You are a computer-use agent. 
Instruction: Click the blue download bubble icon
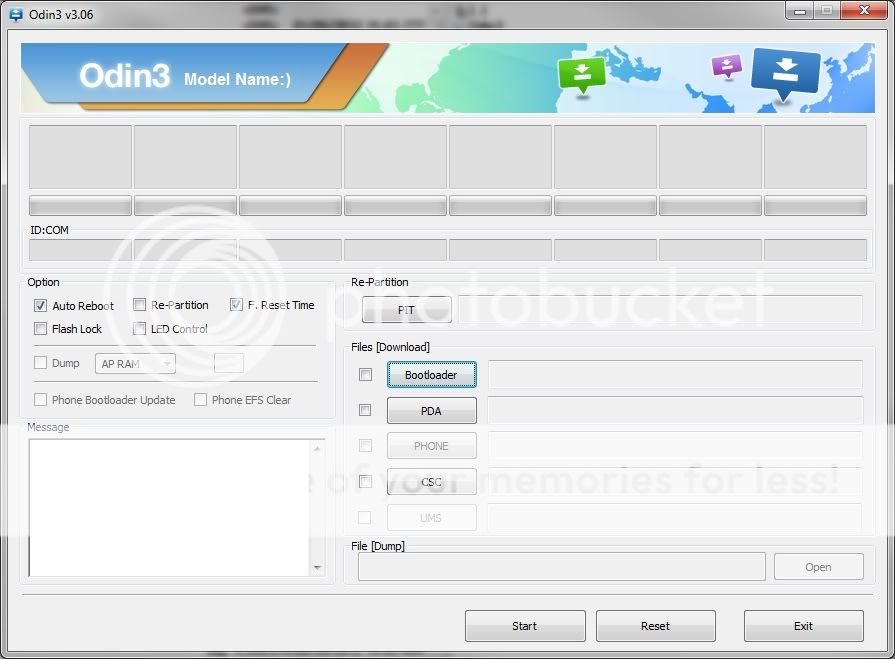click(784, 73)
